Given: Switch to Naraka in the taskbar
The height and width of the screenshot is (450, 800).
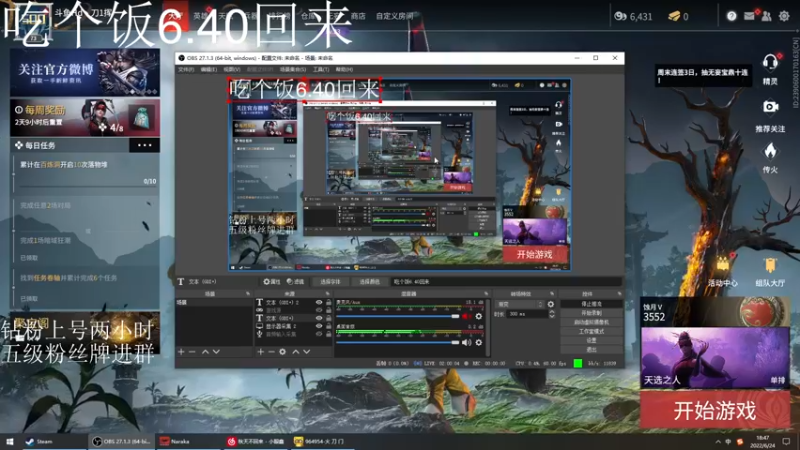Looking at the screenshot, I should [x=175, y=441].
